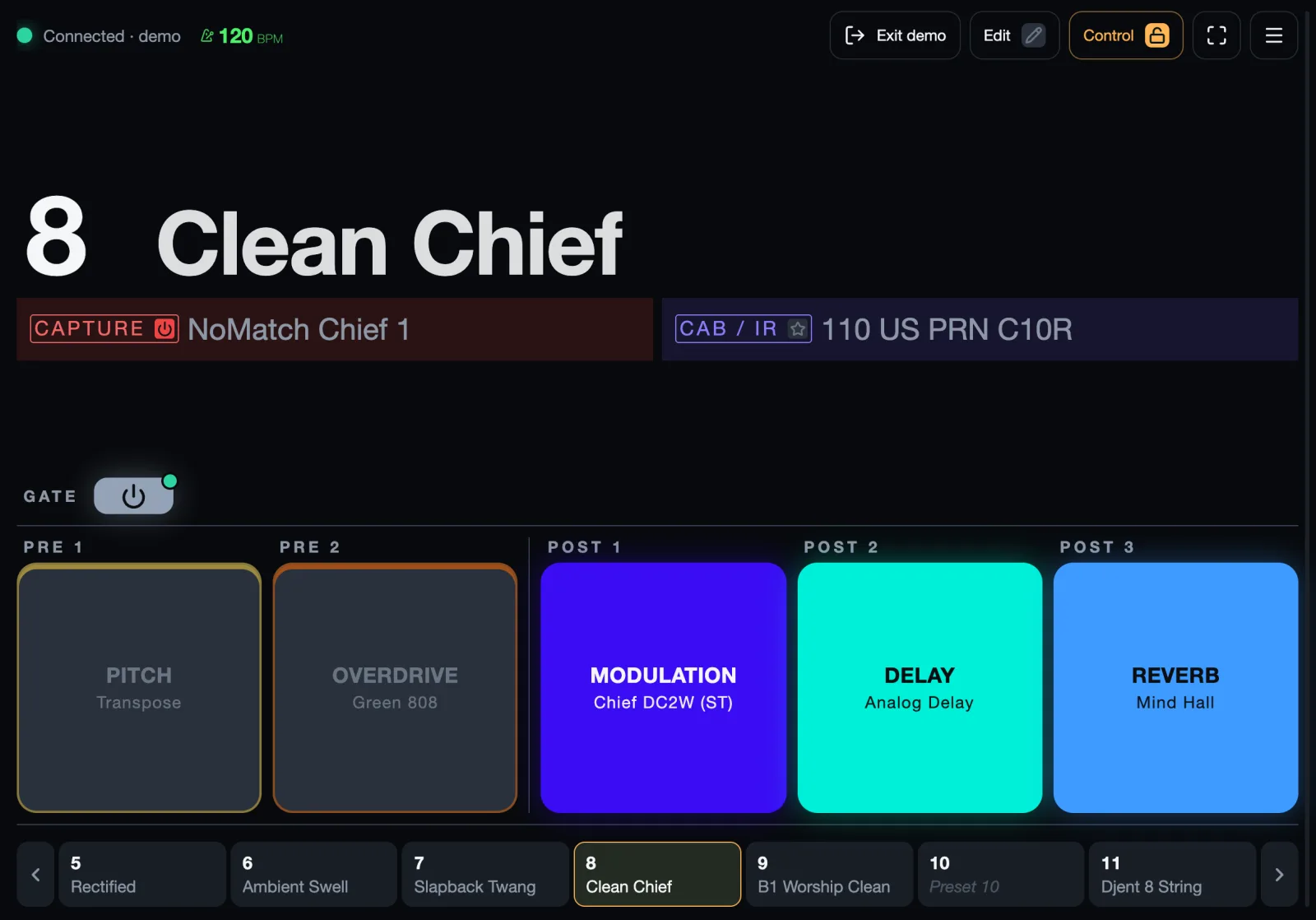Enter fullscreen via the expand icon
This screenshot has height=920, width=1316.
tap(1216, 35)
